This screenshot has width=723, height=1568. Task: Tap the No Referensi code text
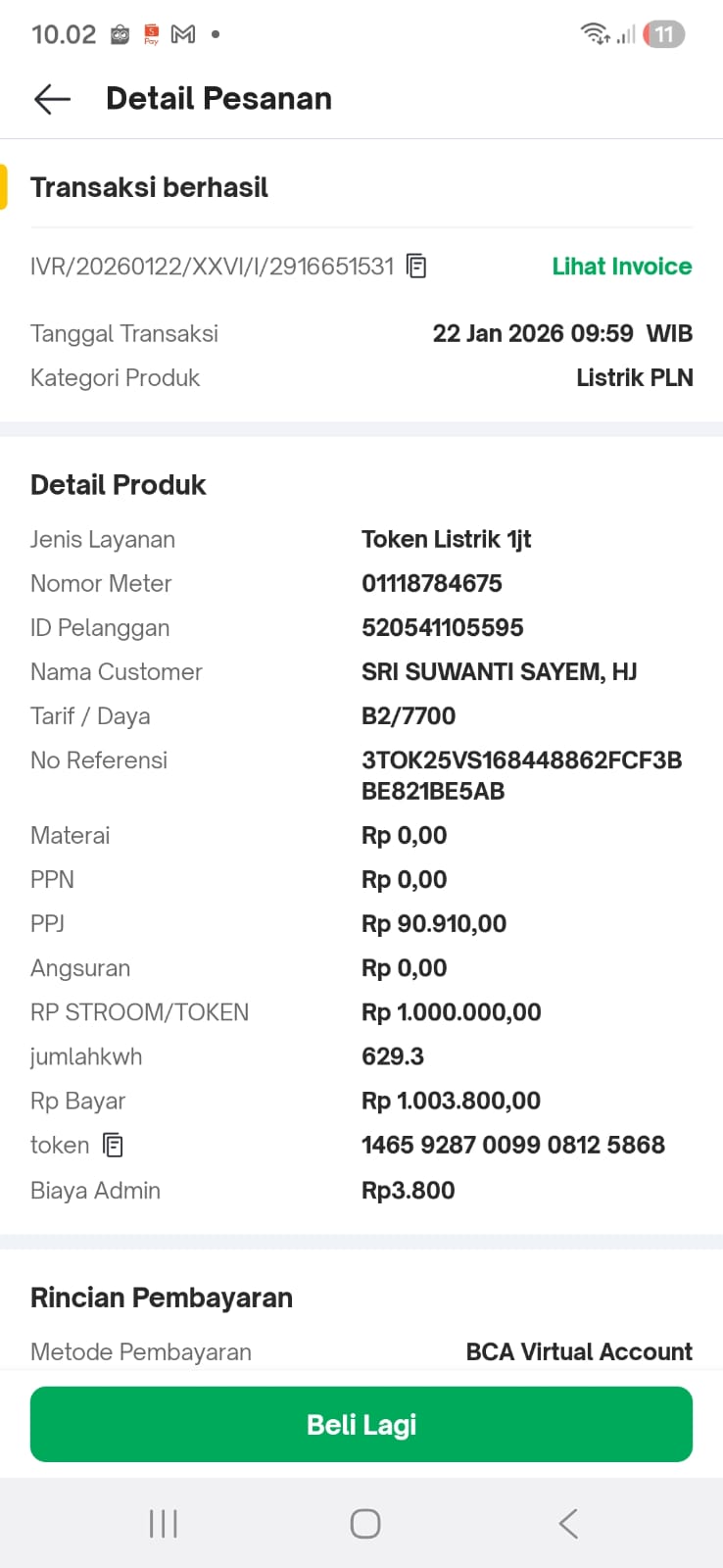520,775
